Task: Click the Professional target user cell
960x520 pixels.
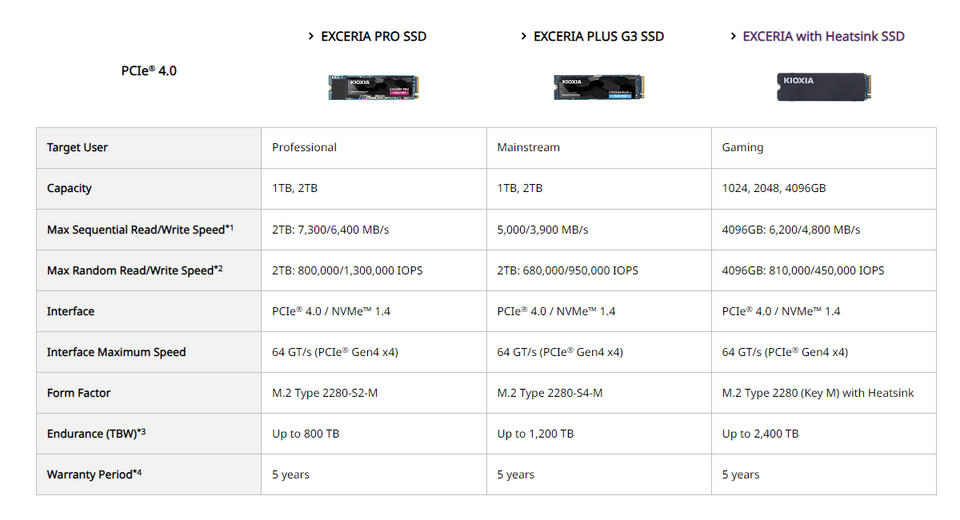Action: point(374,148)
